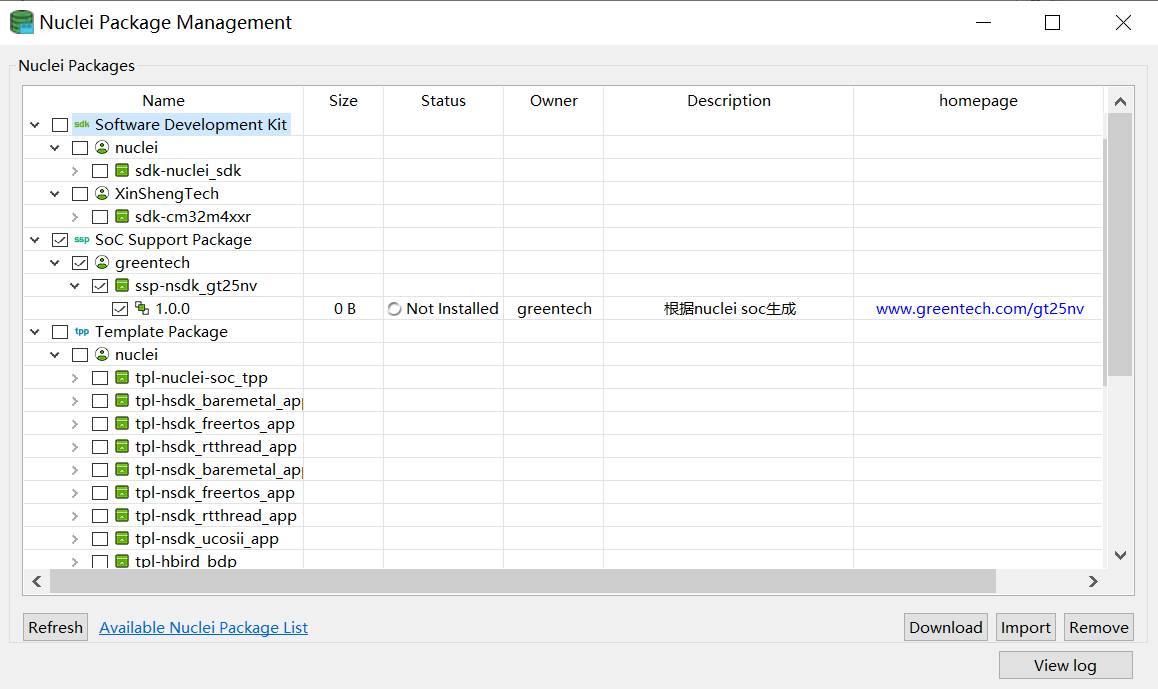Image resolution: width=1158 pixels, height=689 pixels.
Task: Click owner icon of nuclei under Template Package
Action: click(x=102, y=354)
